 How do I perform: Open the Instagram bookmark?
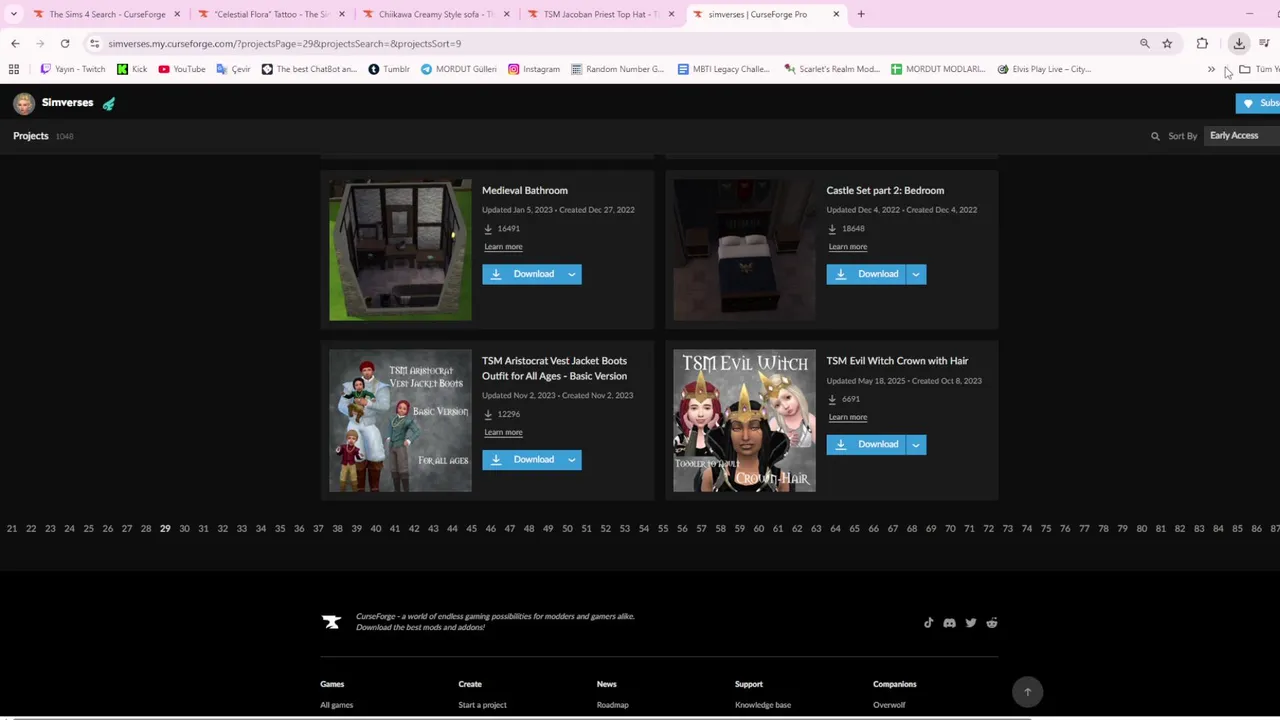coord(534,69)
